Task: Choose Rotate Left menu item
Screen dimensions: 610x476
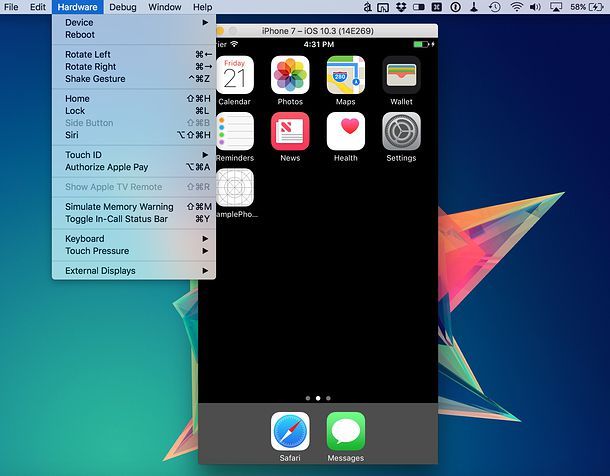Action: (x=134, y=54)
